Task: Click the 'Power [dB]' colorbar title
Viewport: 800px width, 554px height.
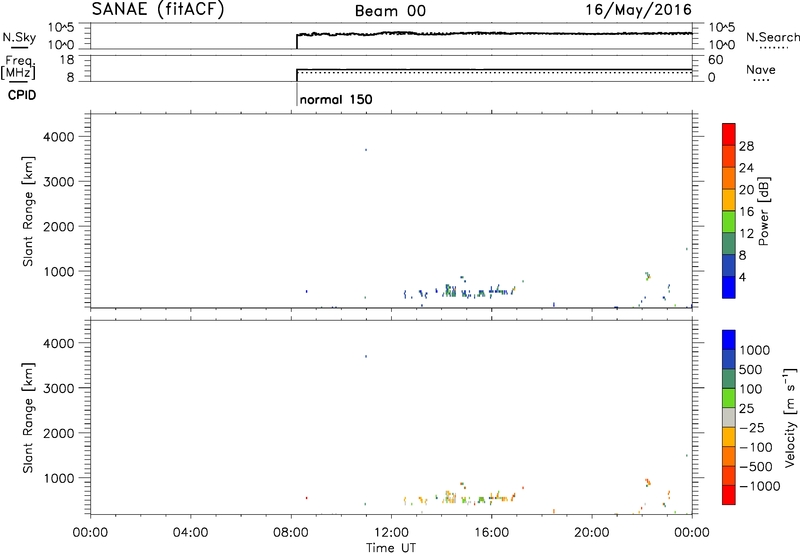Action: 763,211
